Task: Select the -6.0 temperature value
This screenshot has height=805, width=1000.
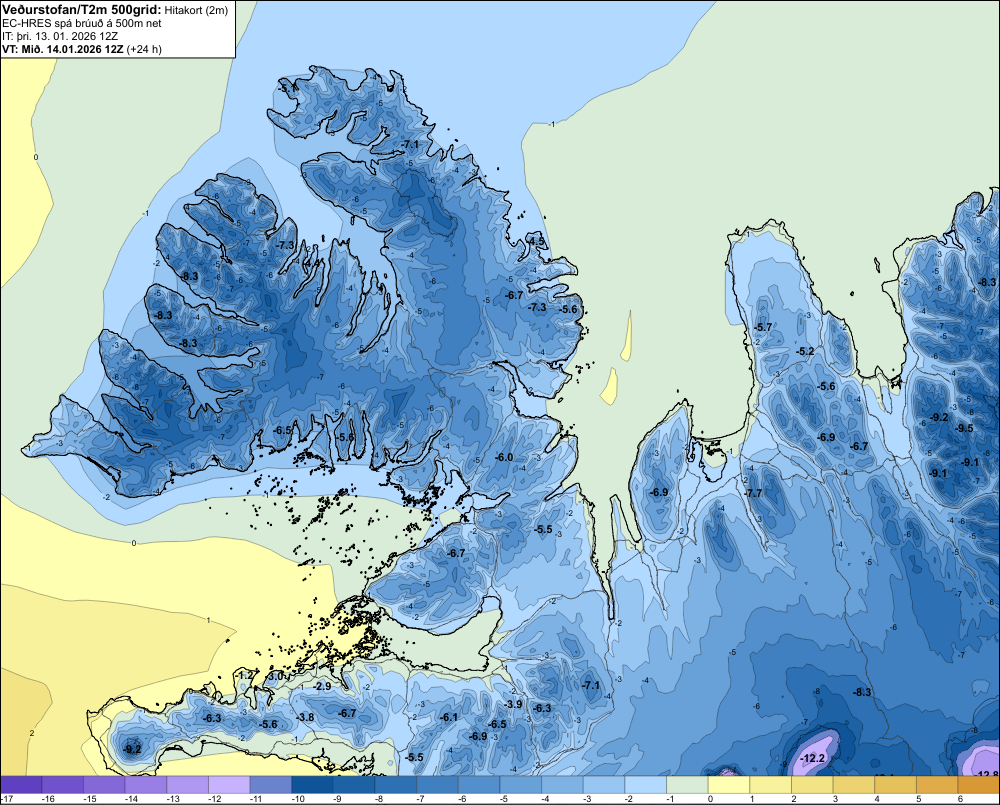Action: pyautogui.click(x=504, y=457)
